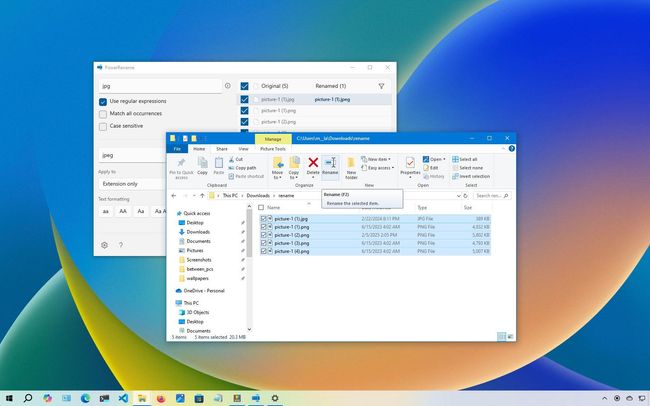
Task: Click Downloads in the address breadcrumb
Action: point(258,195)
